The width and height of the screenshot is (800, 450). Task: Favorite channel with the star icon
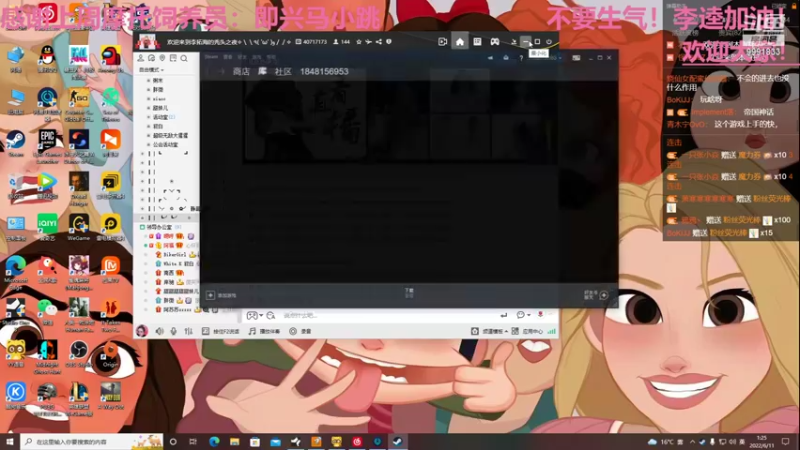tap(359, 42)
